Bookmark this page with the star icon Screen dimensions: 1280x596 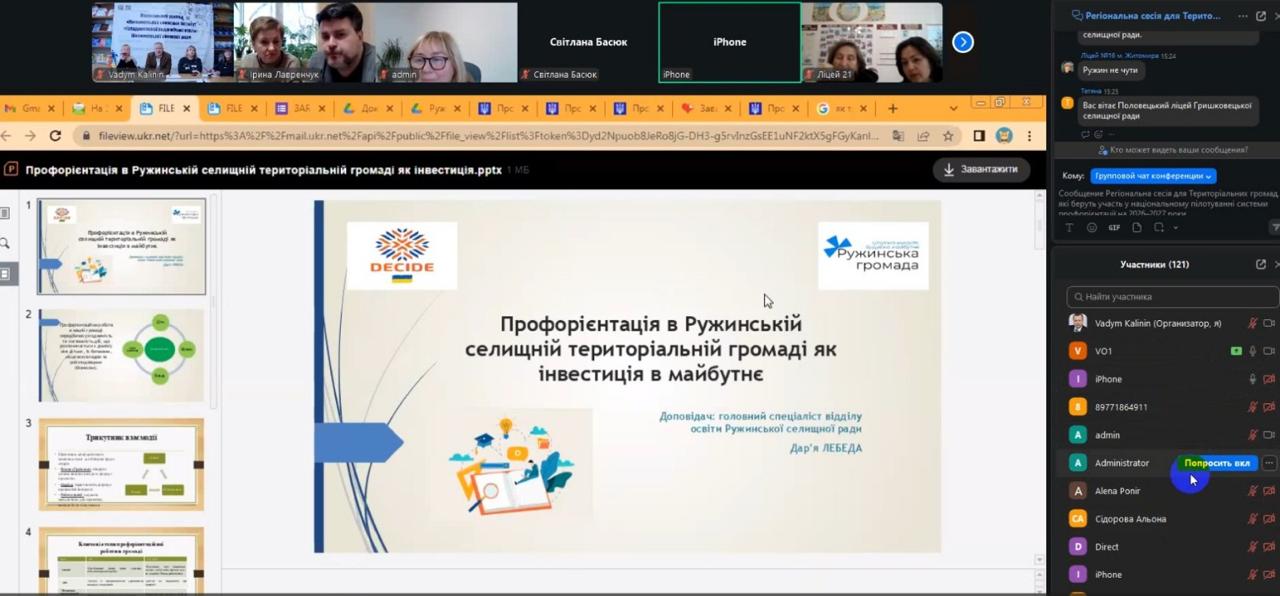click(948, 136)
